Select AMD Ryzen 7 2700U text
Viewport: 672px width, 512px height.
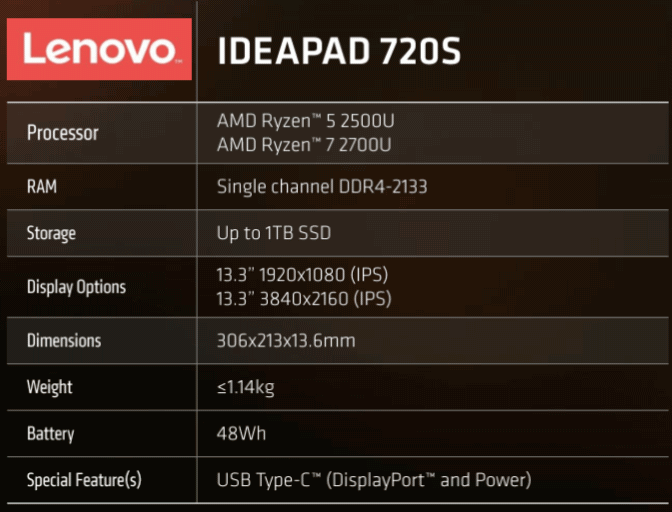point(304,145)
